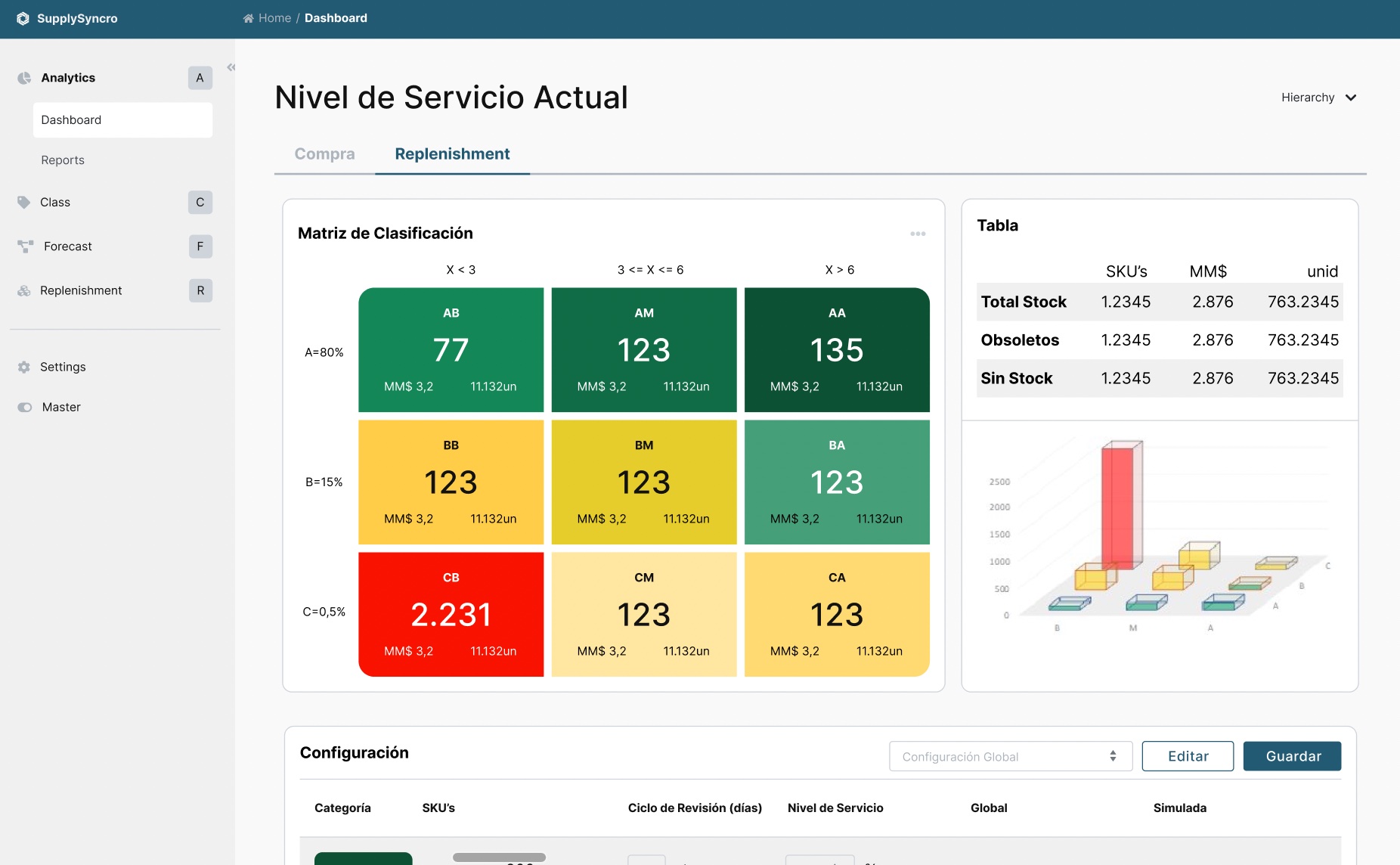Image resolution: width=1400 pixels, height=865 pixels.
Task: Select the Replenishment tab
Action: tap(452, 154)
